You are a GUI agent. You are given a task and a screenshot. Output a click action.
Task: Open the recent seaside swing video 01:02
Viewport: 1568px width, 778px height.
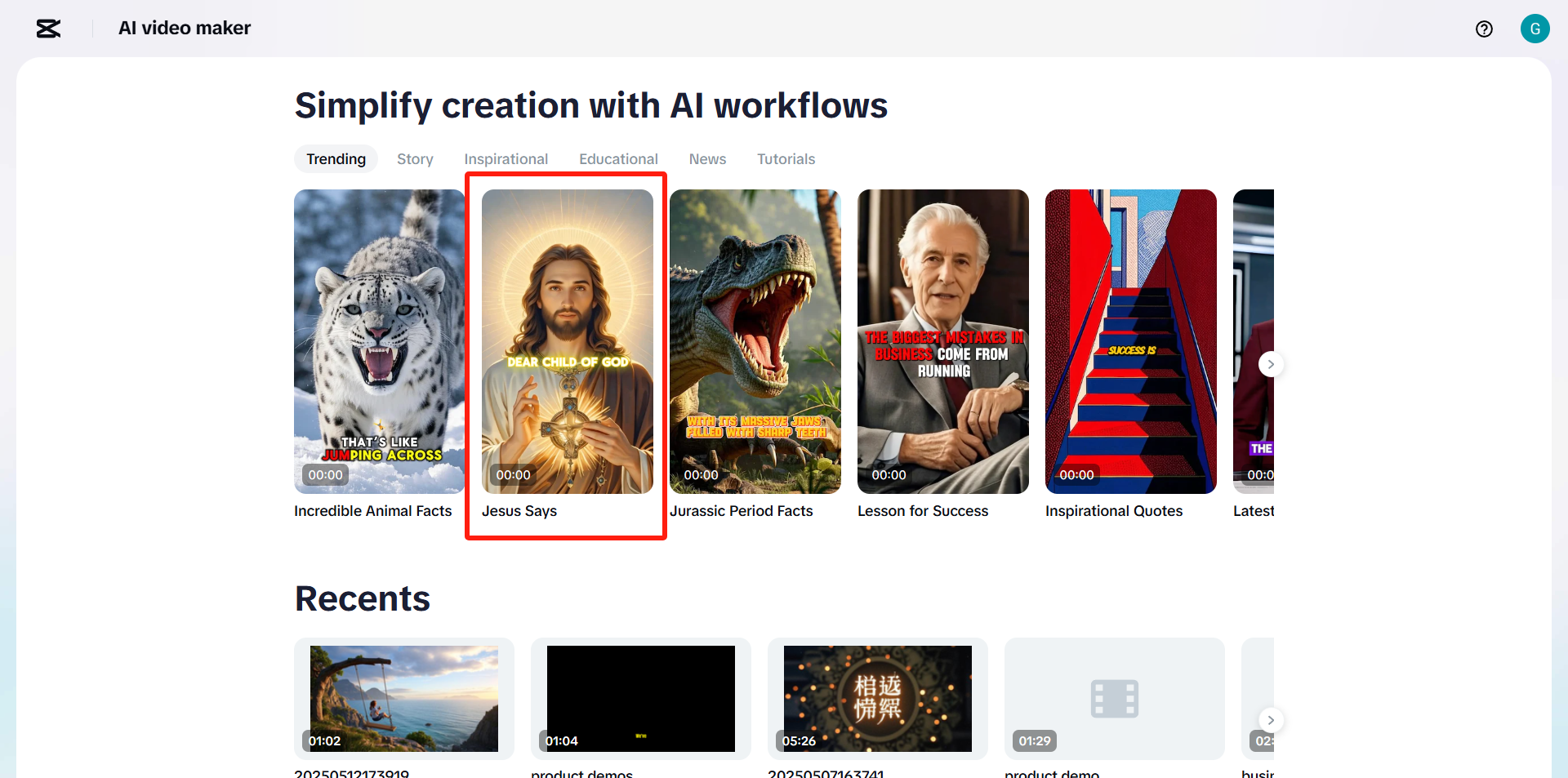(x=404, y=699)
